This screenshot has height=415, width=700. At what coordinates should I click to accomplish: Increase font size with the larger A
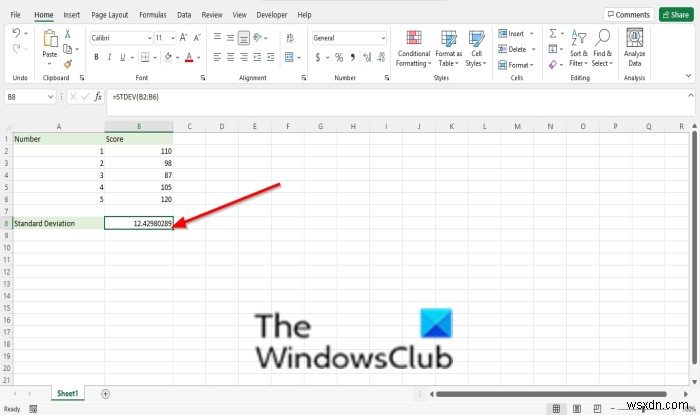click(x=183, y=38)
